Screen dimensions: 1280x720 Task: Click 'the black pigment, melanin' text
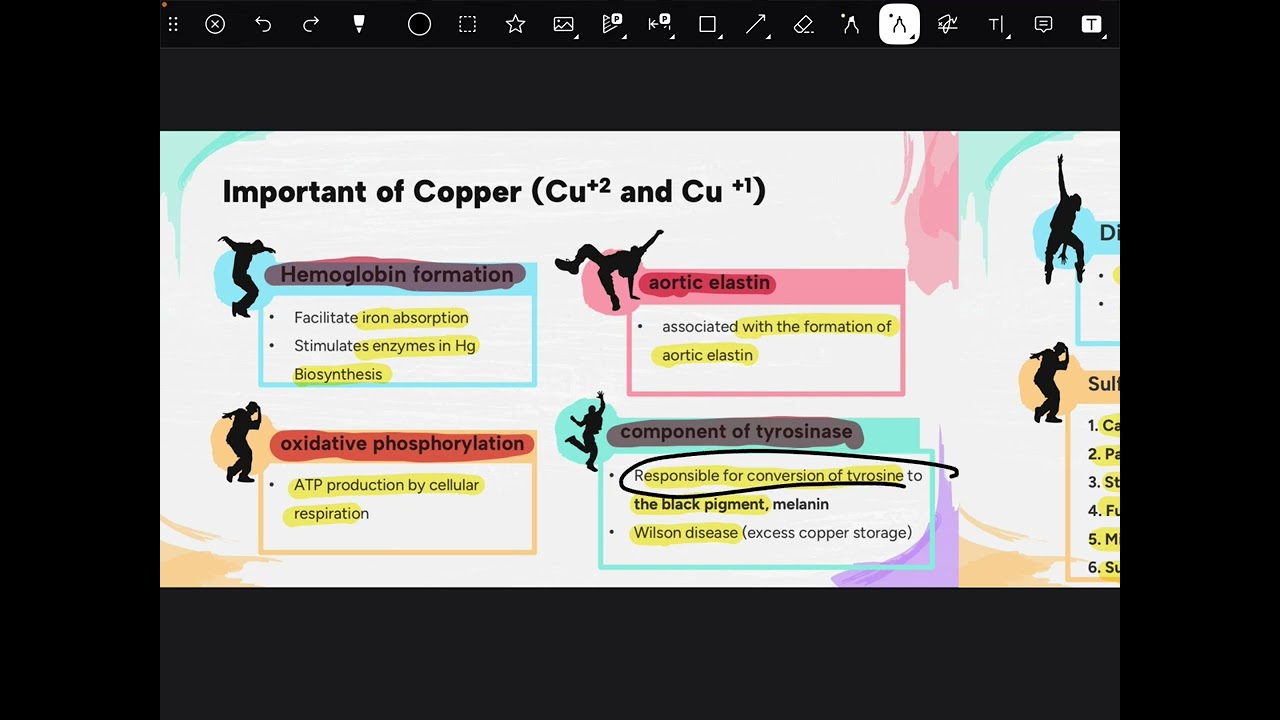[x=731, y=504]
